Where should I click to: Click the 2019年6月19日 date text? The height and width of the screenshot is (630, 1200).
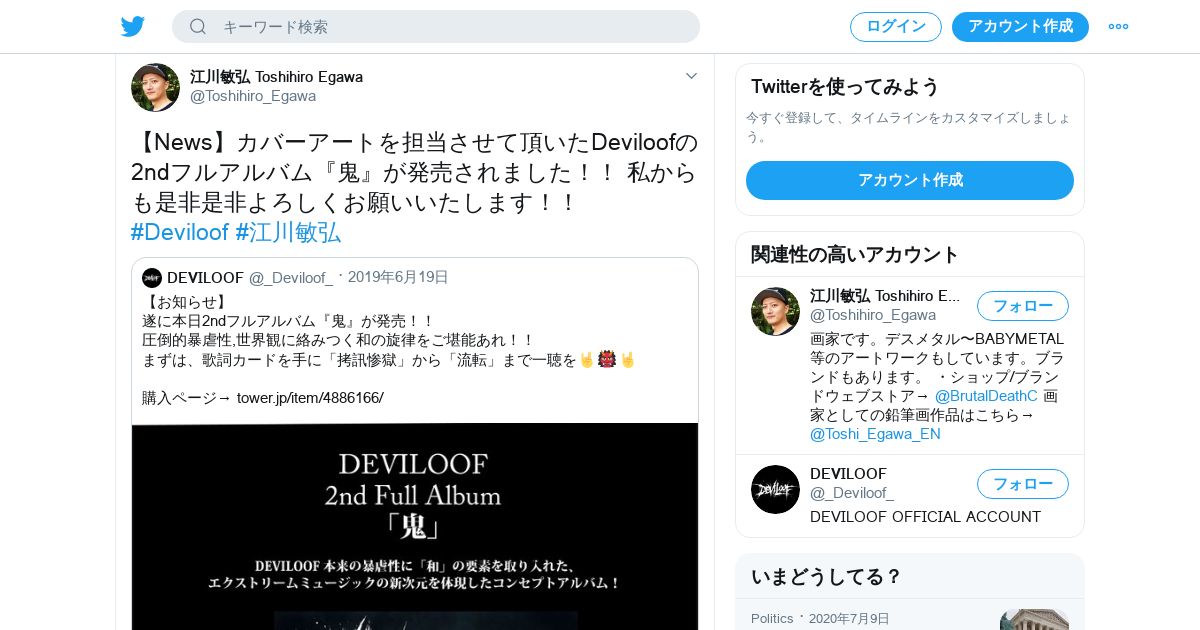(398, 277)
